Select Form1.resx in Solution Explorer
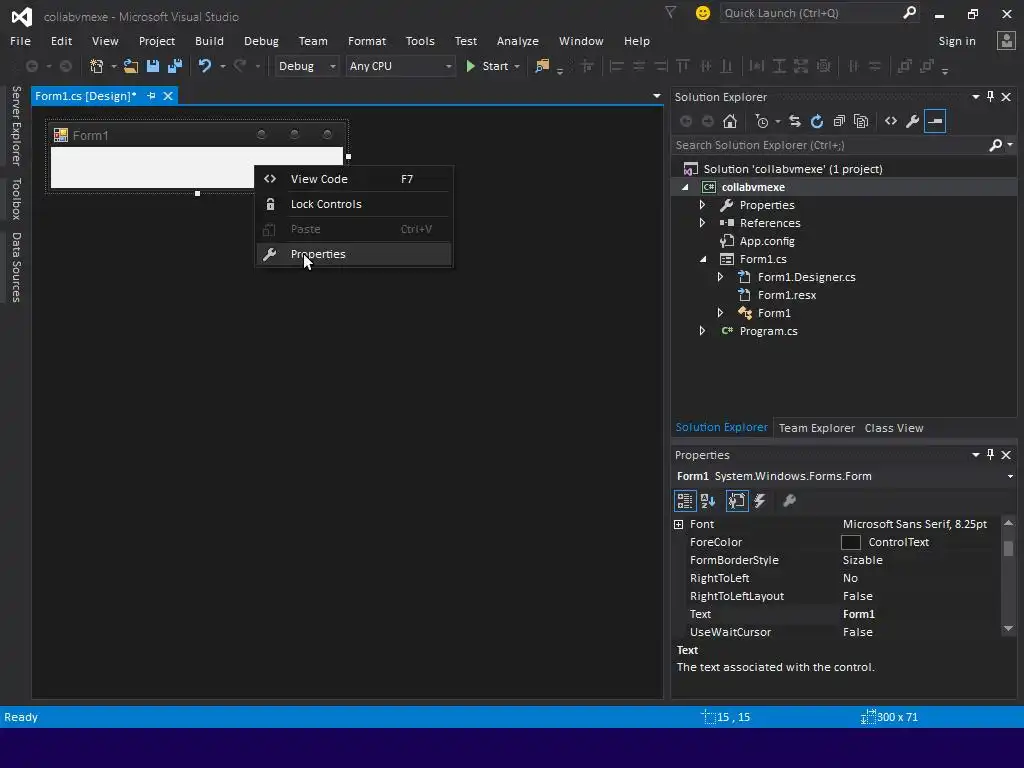Viewport: 1024px width, 768px height. point(786,295)
